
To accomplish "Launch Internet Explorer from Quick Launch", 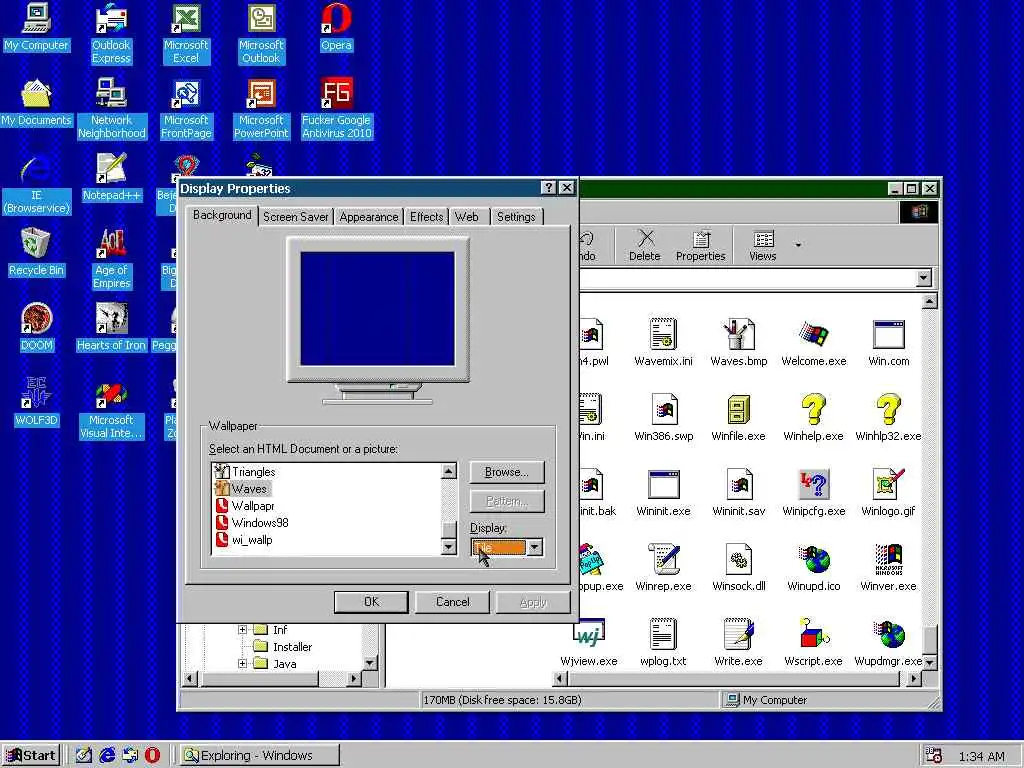I will [x=107, y=756].
